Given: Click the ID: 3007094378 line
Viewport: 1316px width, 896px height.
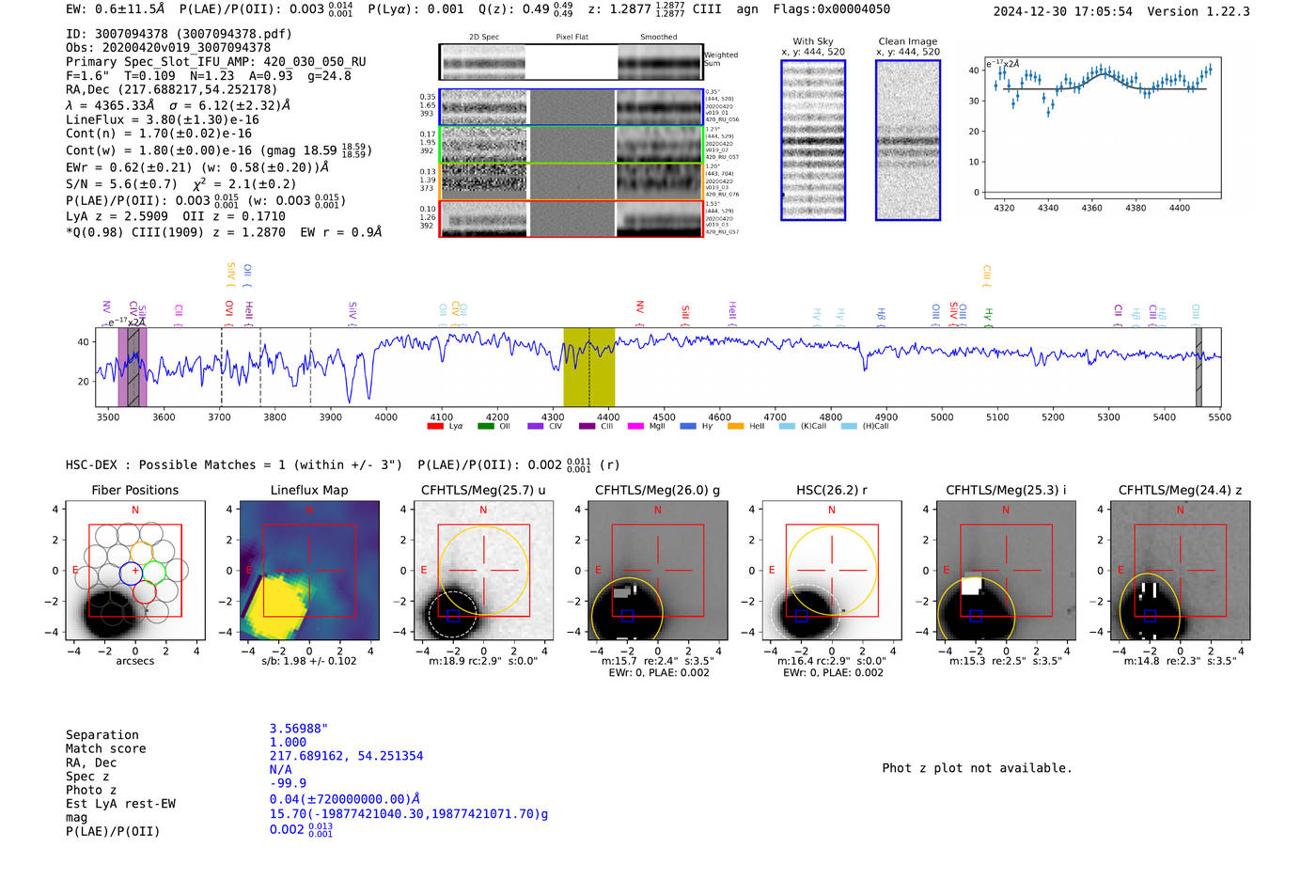Looking at the screenshot, I should pyautogui.click(x=179, y=34).
